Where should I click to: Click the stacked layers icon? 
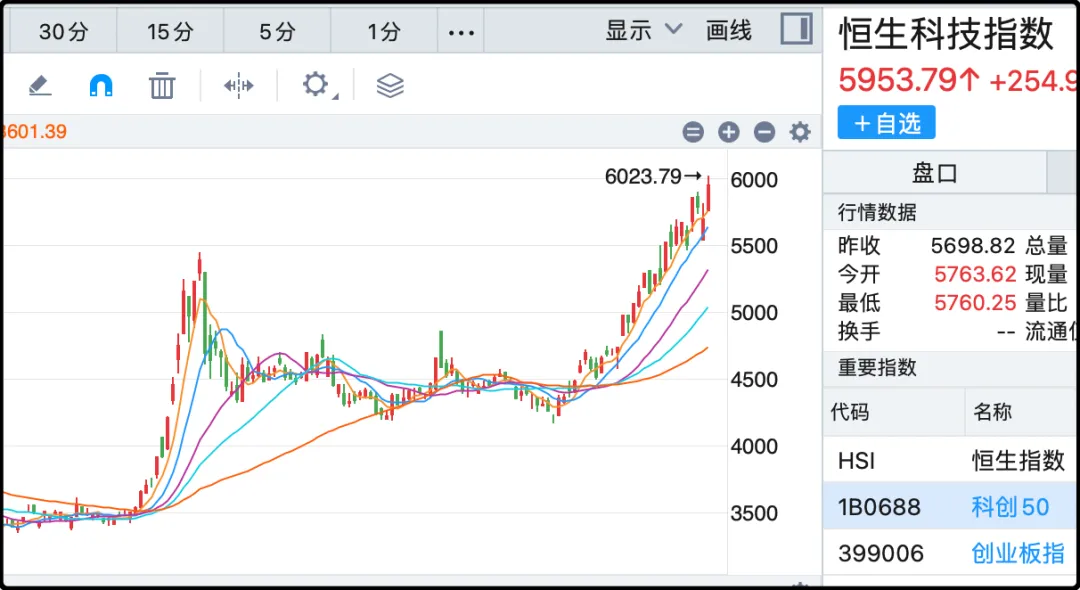[390, 85]
